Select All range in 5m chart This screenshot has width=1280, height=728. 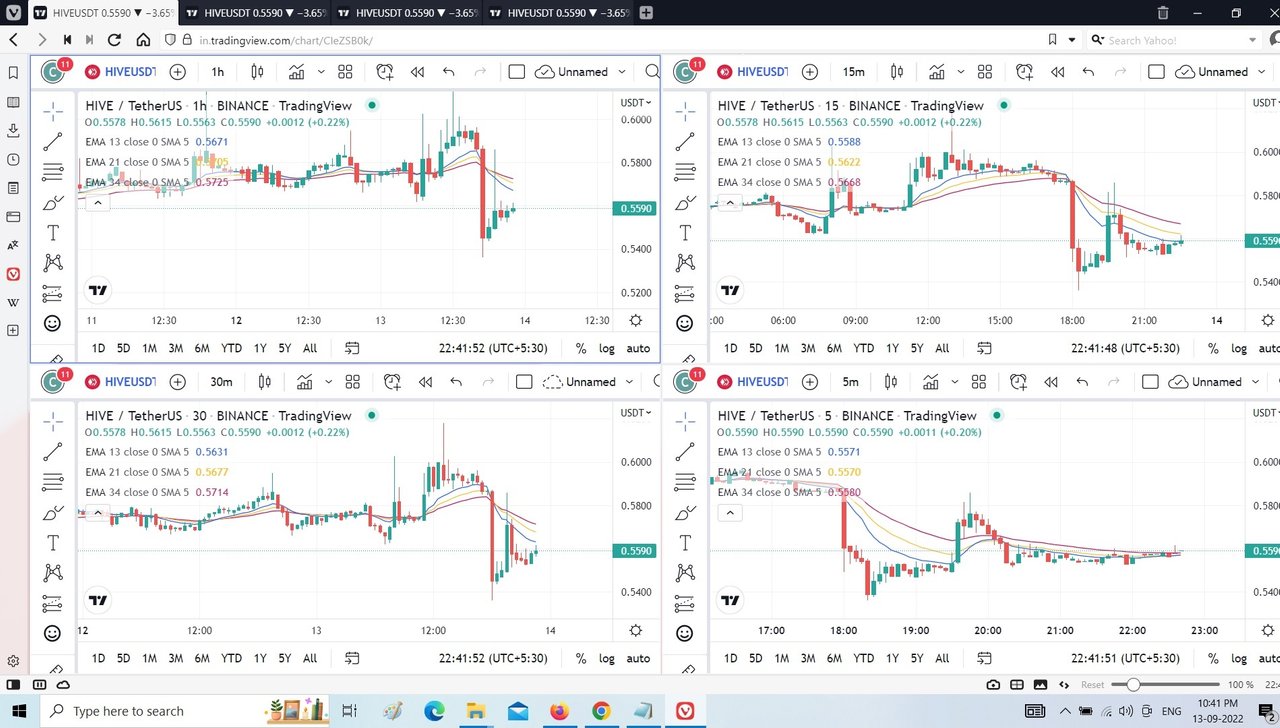(x=942, y=658)
